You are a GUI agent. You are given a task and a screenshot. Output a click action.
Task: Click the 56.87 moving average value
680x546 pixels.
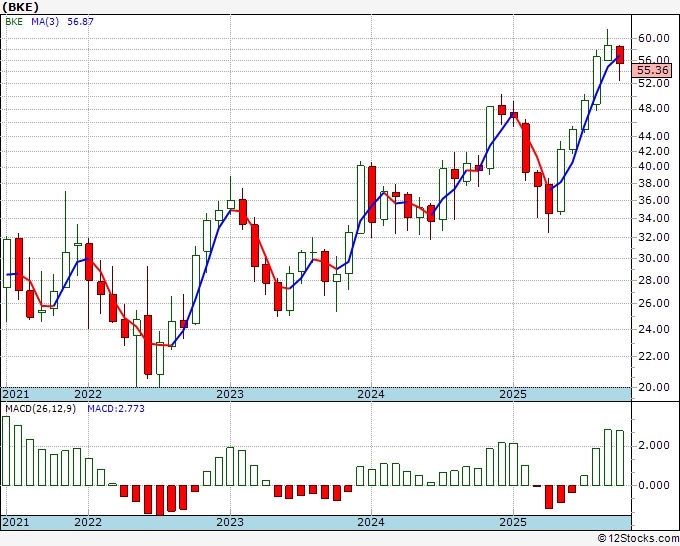coord(80,22)
